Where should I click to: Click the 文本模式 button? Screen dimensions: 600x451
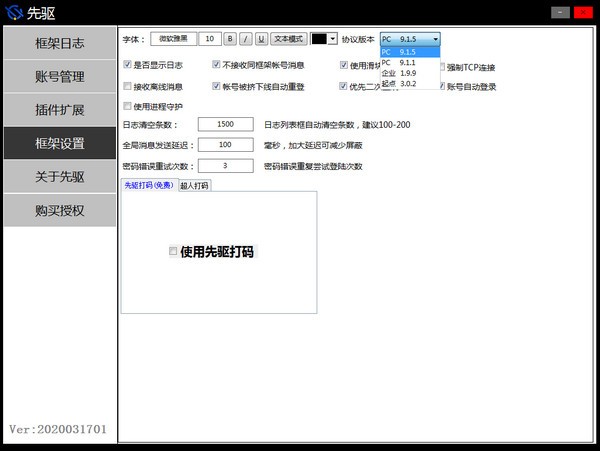click(x=288, y=39)
